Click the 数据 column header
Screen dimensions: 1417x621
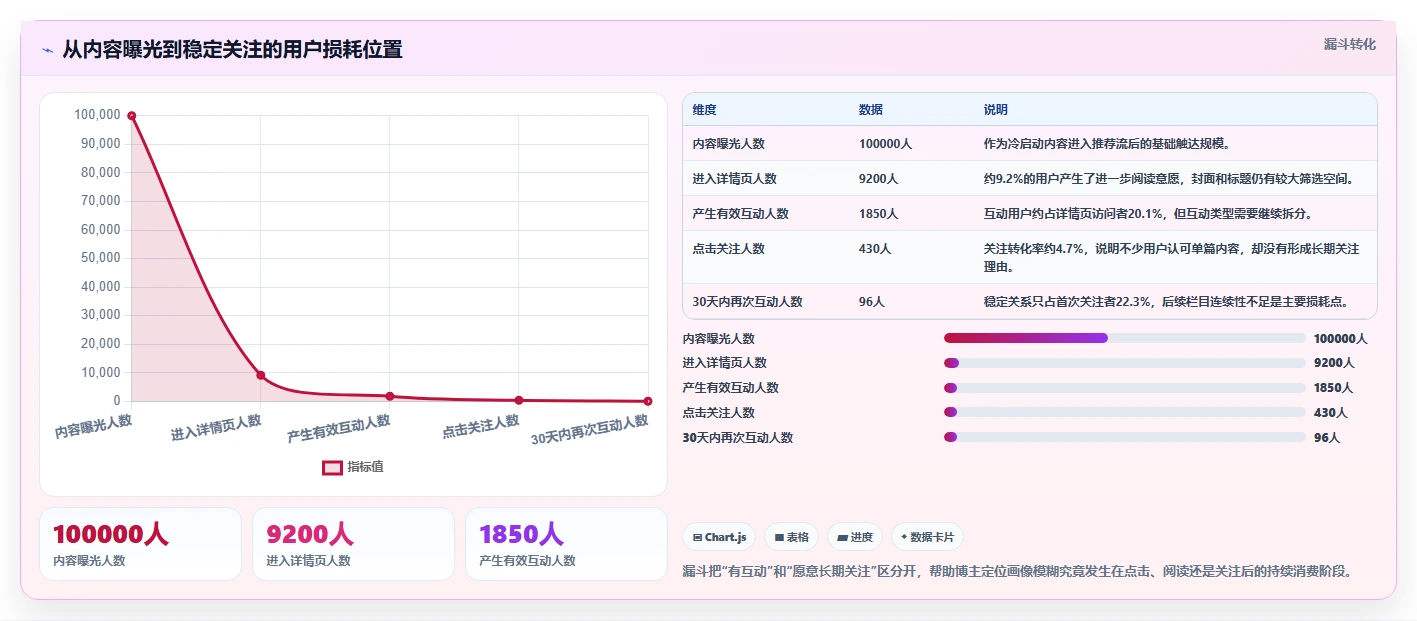click(x=871, y=110)
